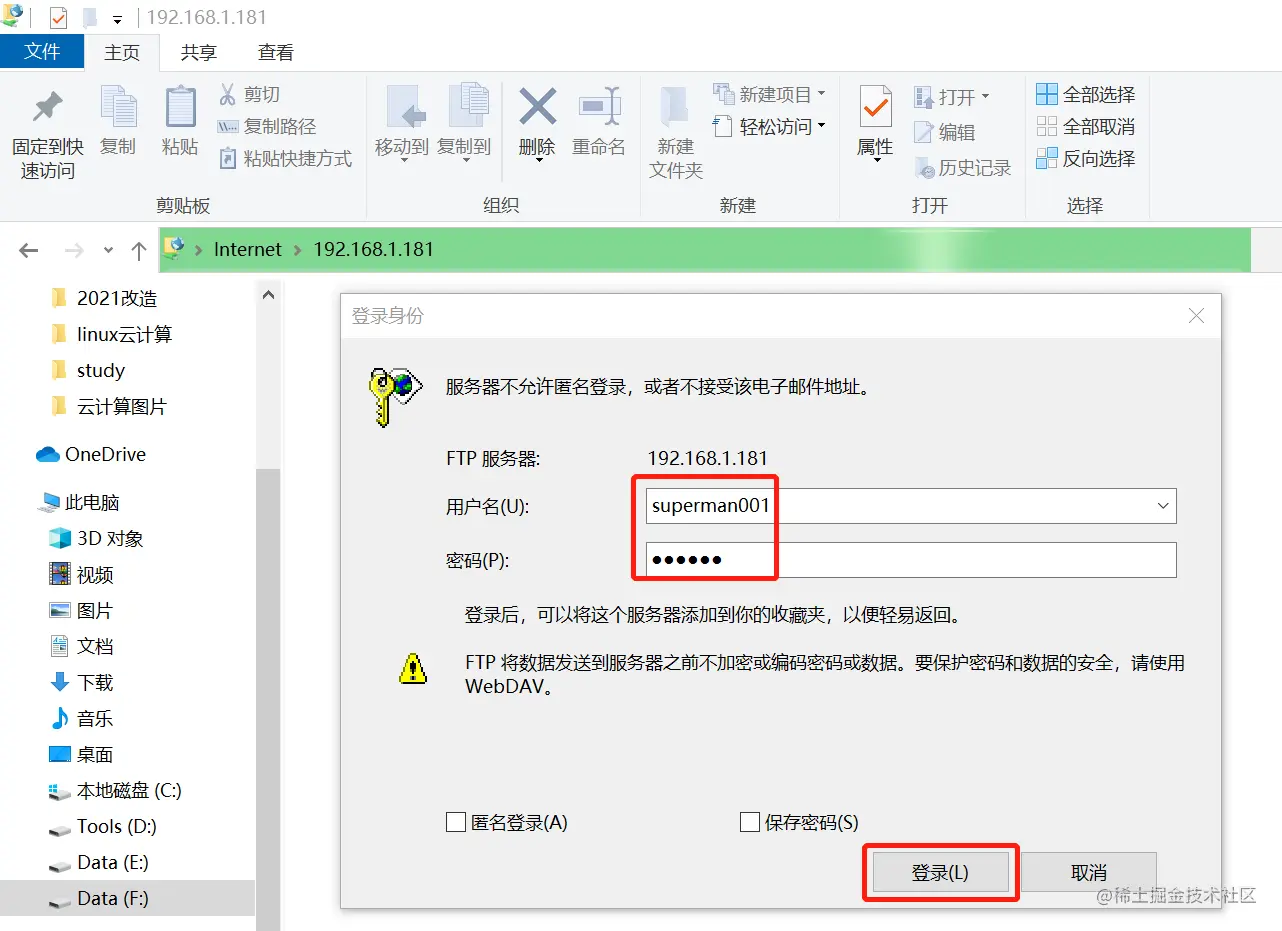Click the Forward arrow in navigation bar
The height and width of the screenshot is (931, 1282).
click(73, 250)
